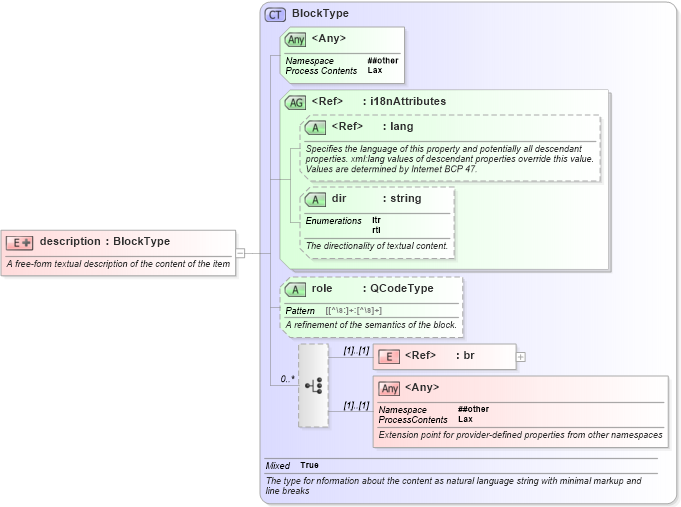Click the '0..*' cardinality label of the choice
This screenshot has height=507, width=681.
(x=287, y=379)
